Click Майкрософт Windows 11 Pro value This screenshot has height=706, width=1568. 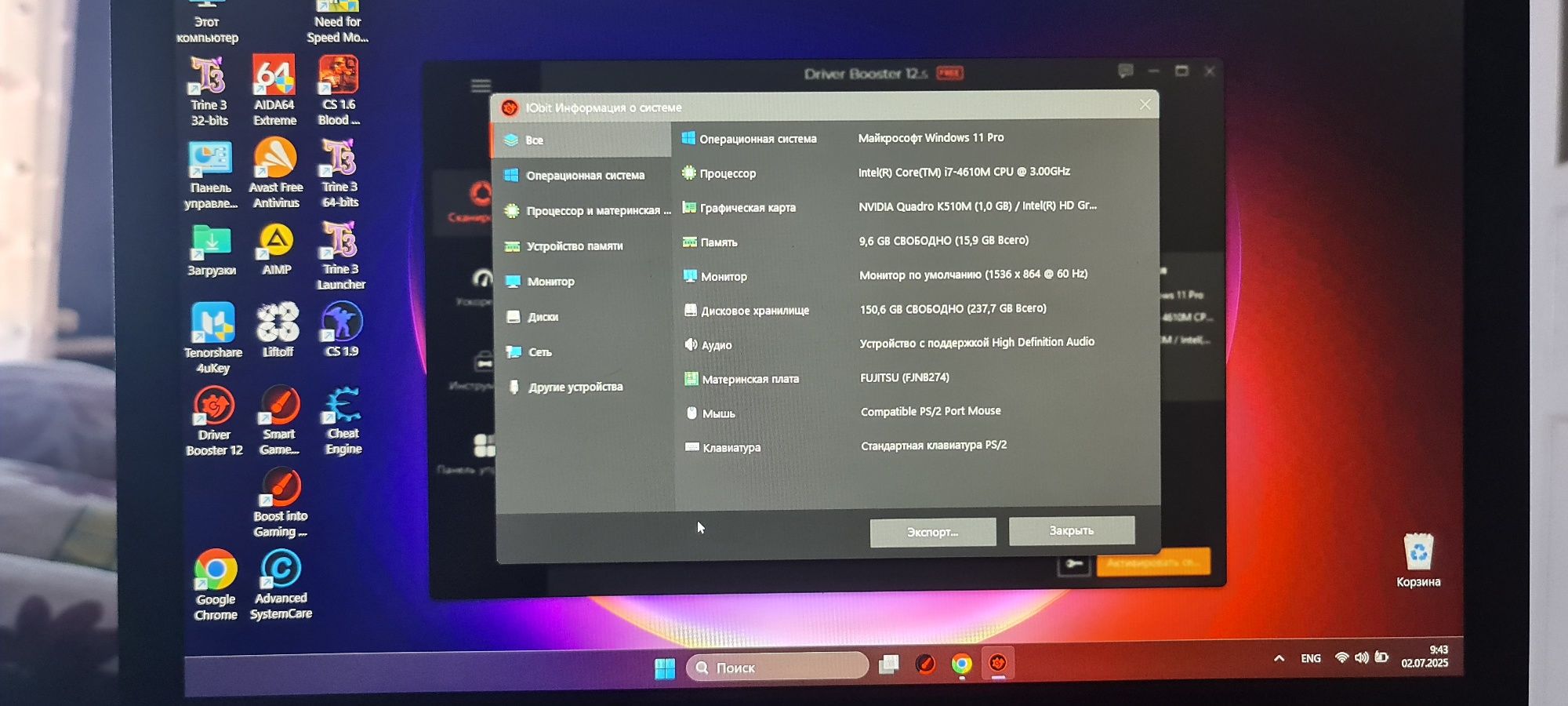(x=931, y=137)
